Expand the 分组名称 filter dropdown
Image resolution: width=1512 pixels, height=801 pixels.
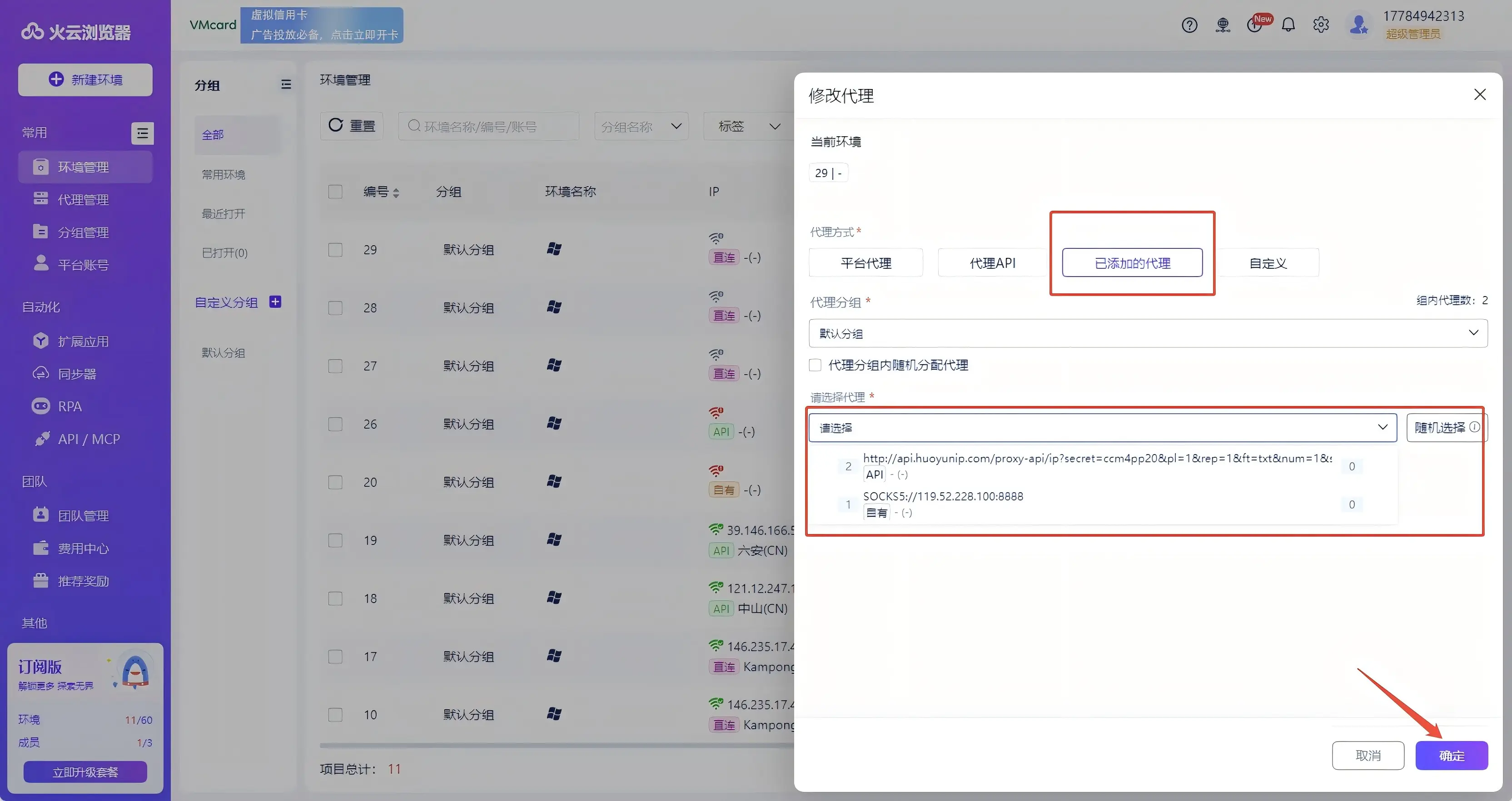(x=641, y=126)
